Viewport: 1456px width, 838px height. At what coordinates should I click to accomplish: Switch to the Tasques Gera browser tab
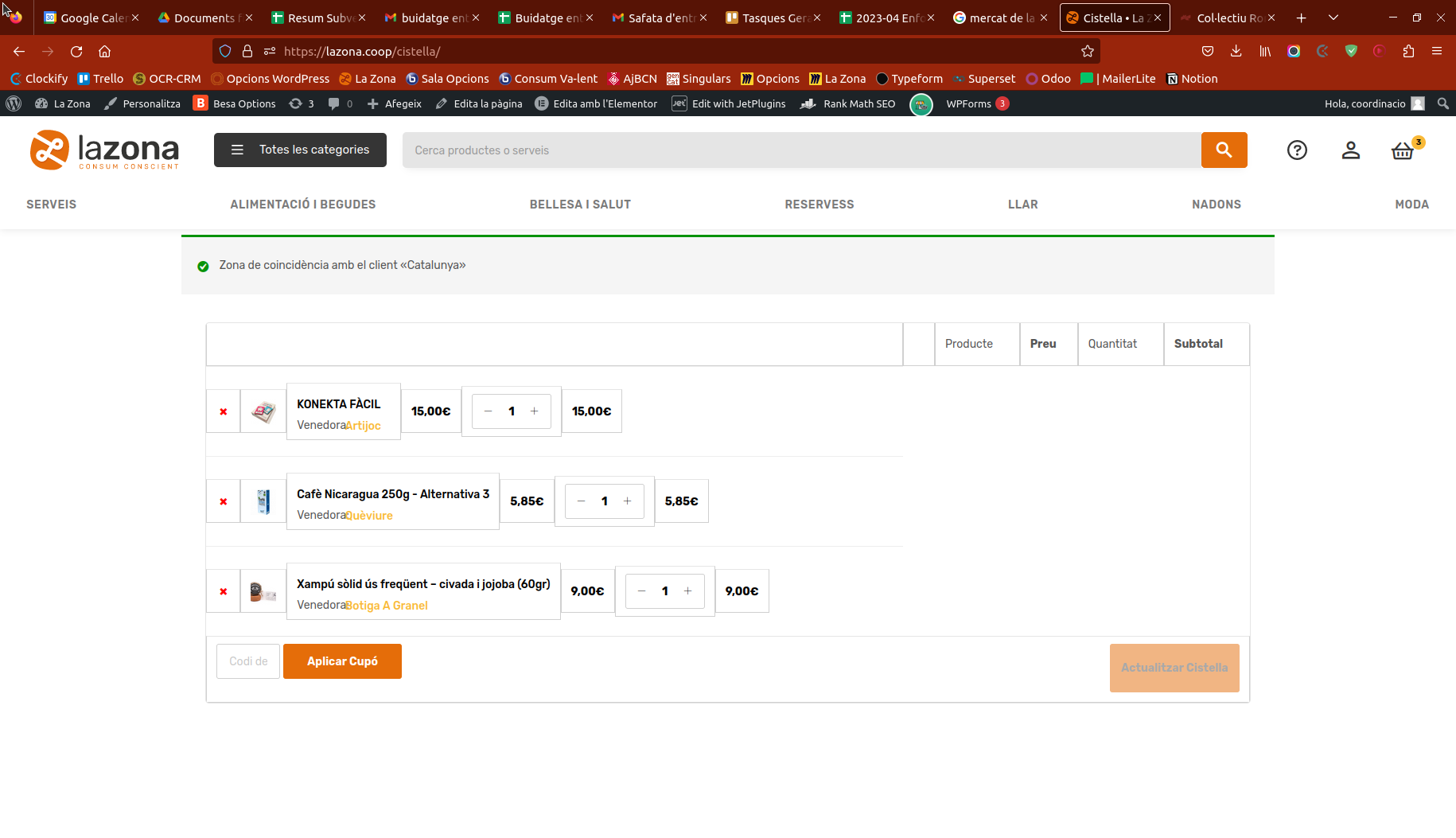(768, 18)
